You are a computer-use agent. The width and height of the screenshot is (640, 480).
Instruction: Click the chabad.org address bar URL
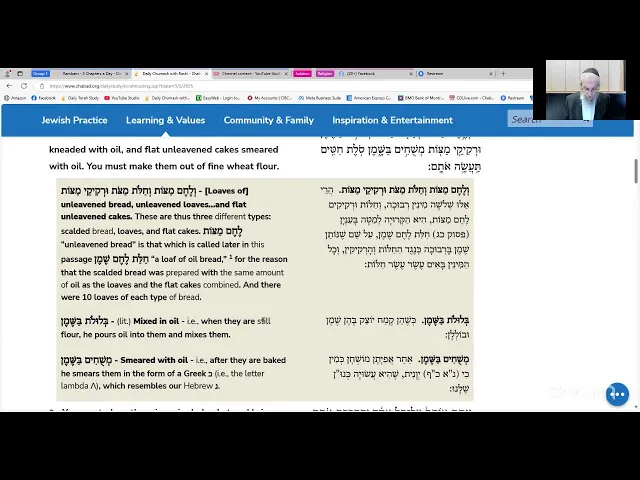point(121,86)
